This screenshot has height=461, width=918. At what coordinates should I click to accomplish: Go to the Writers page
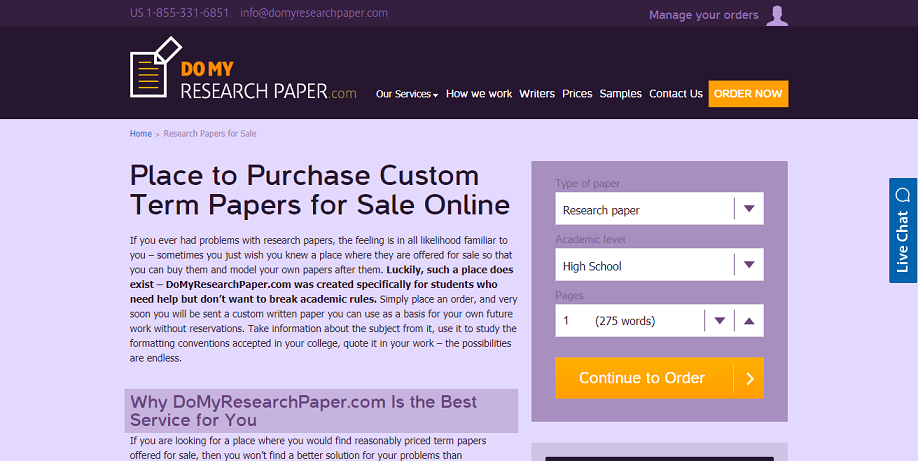point(537,94)
